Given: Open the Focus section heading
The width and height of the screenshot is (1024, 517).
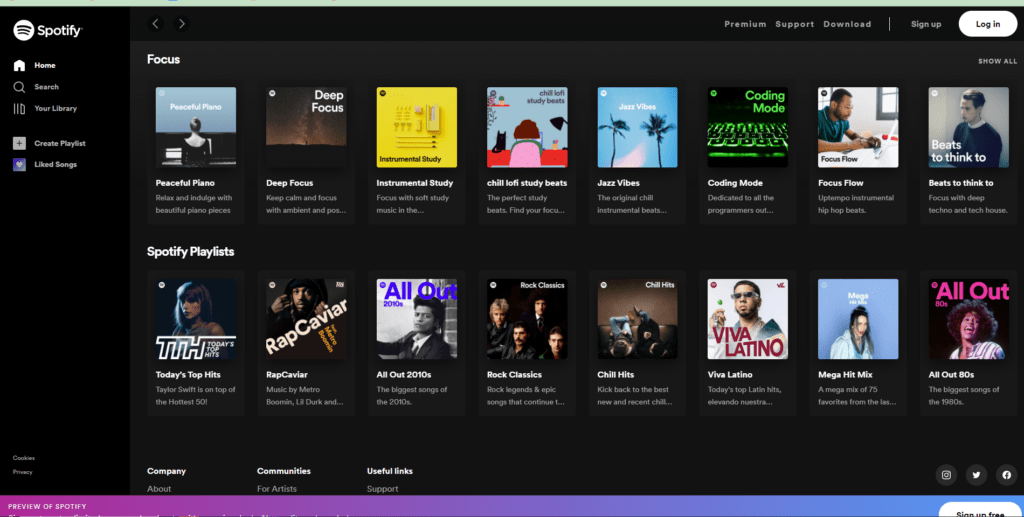Looking at the screenshot, I should coord(163,59).
